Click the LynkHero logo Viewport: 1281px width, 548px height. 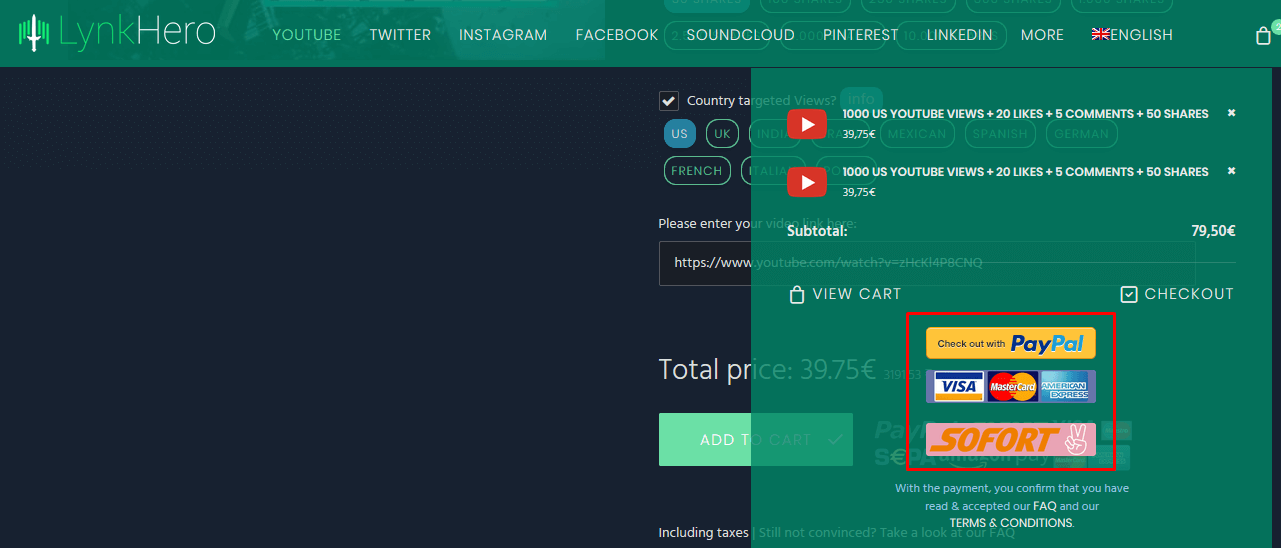[x=117, y=33]
